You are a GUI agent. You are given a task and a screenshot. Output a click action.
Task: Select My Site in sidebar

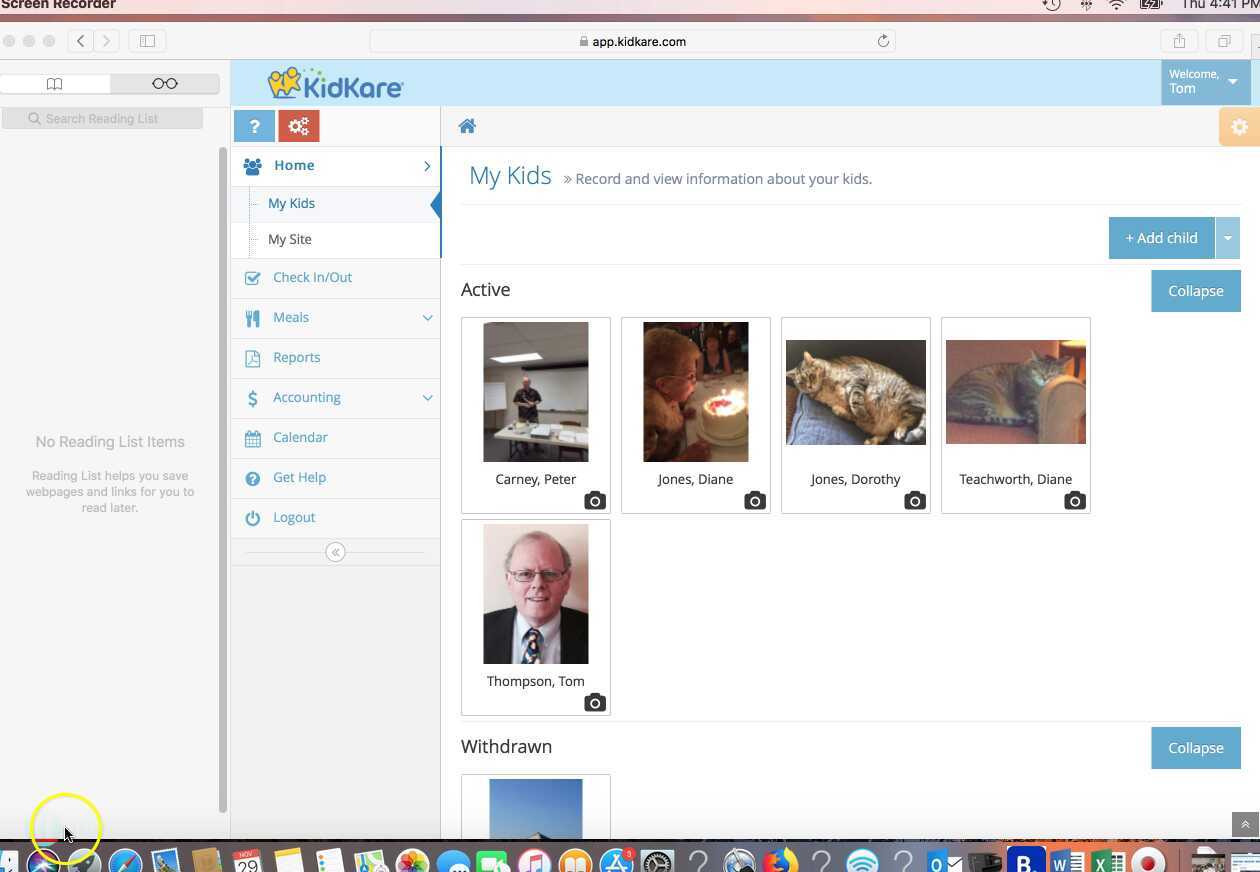pyautogui.click(x=290, y=239)
